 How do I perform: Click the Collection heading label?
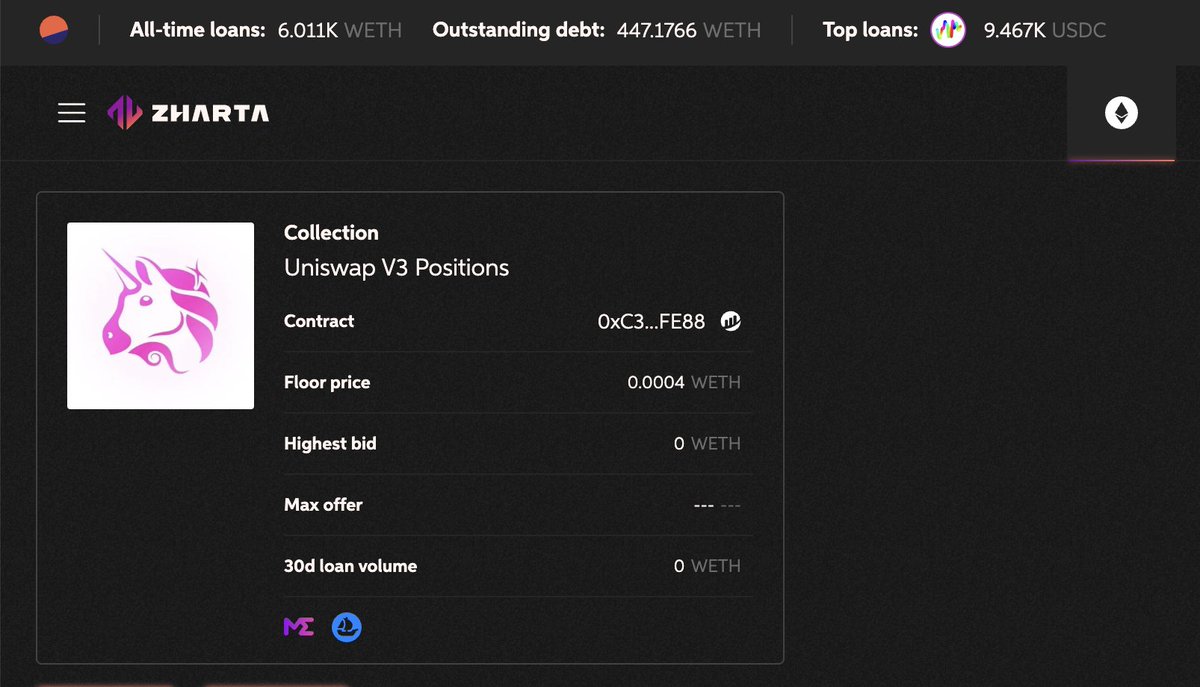[331, 233]
